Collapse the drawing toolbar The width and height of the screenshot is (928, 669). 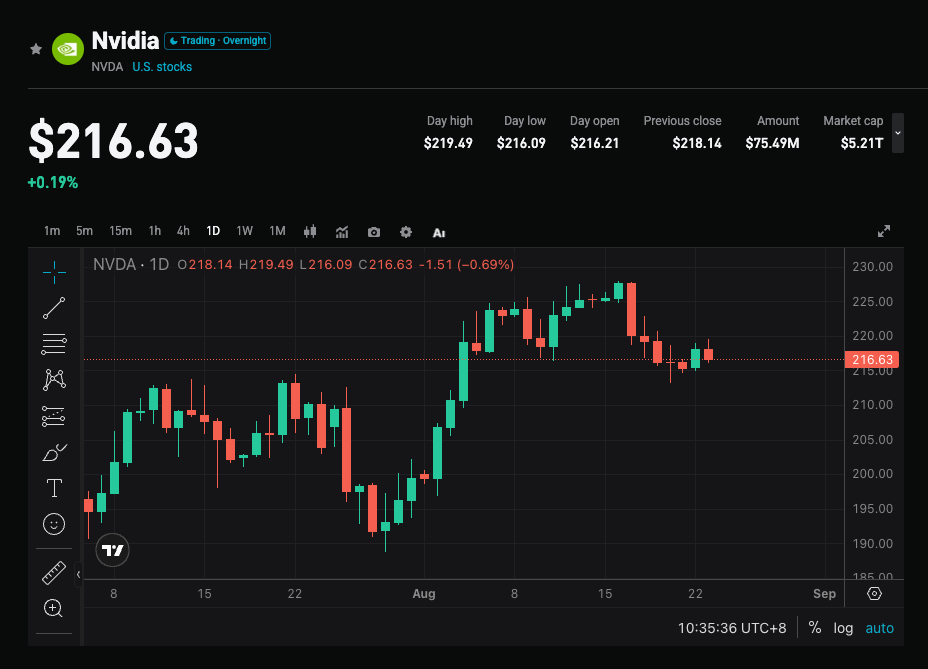(78, 574)
